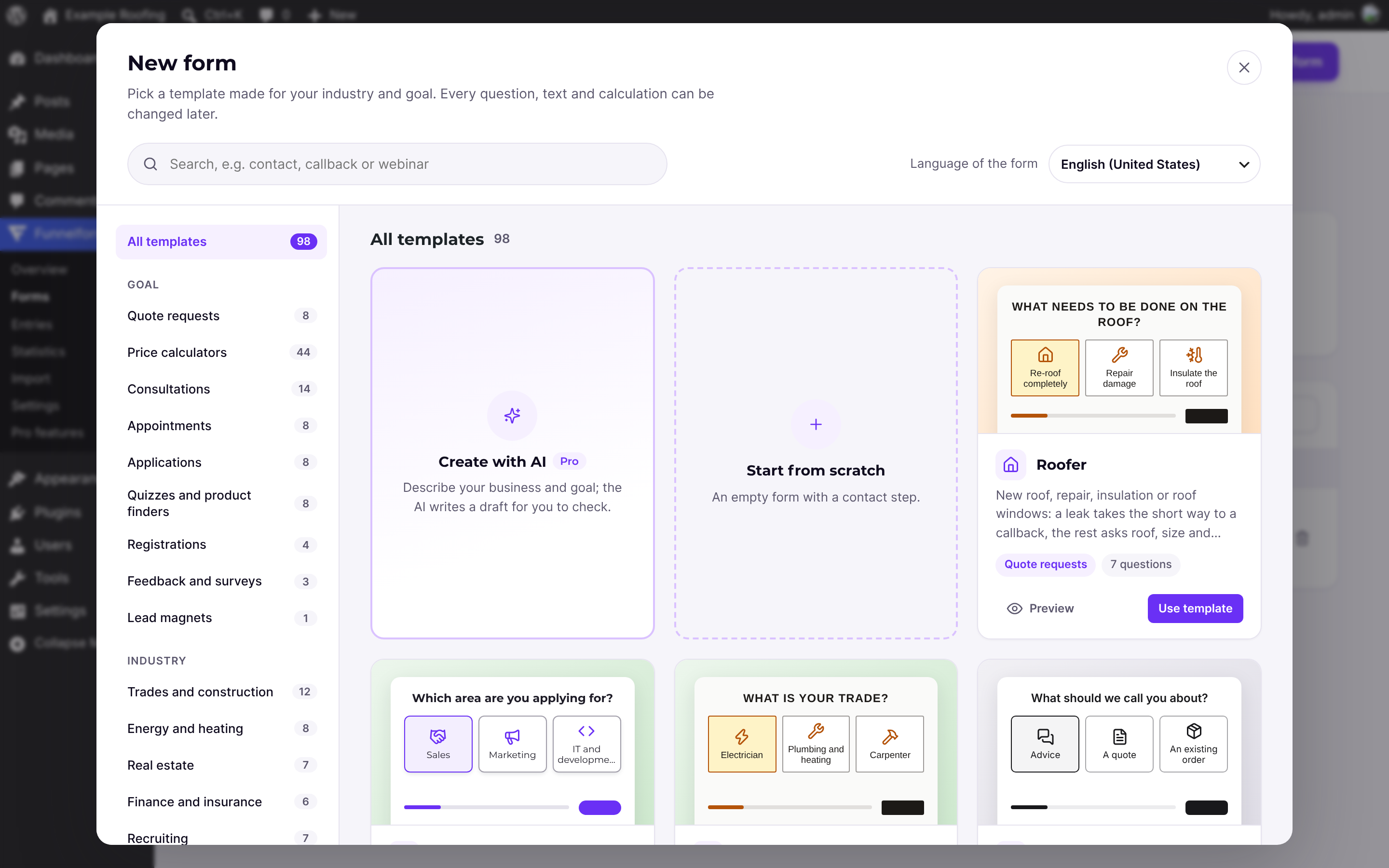Click the black next button in callback preview
Screen dimensions: 1389x868
tap(1206, 808)
